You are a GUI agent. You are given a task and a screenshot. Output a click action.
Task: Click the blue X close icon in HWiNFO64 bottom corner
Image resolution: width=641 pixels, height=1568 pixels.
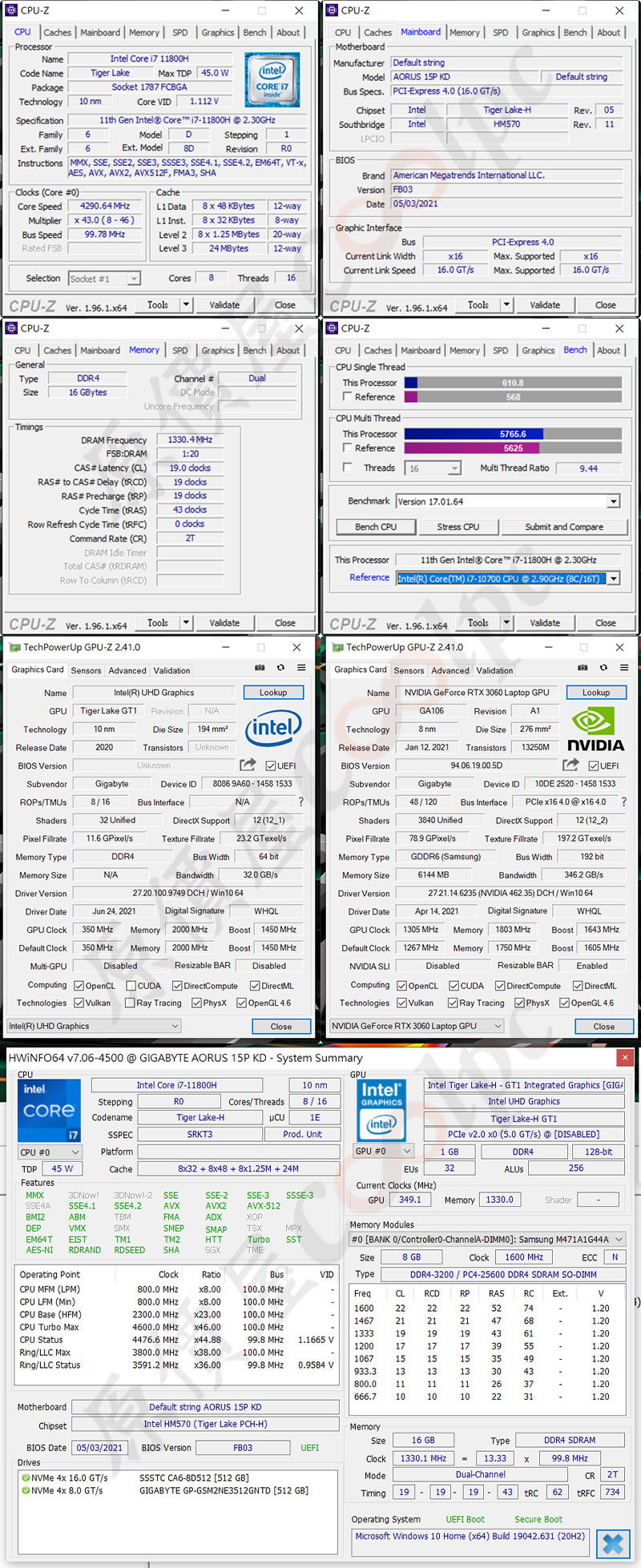(613, 1542)
